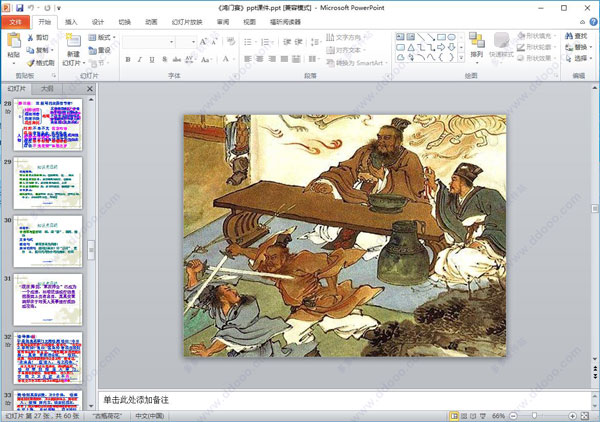Screen dimensions: 600x422
Task: Open the 文件 File tab
Action: tap(15, 22)
